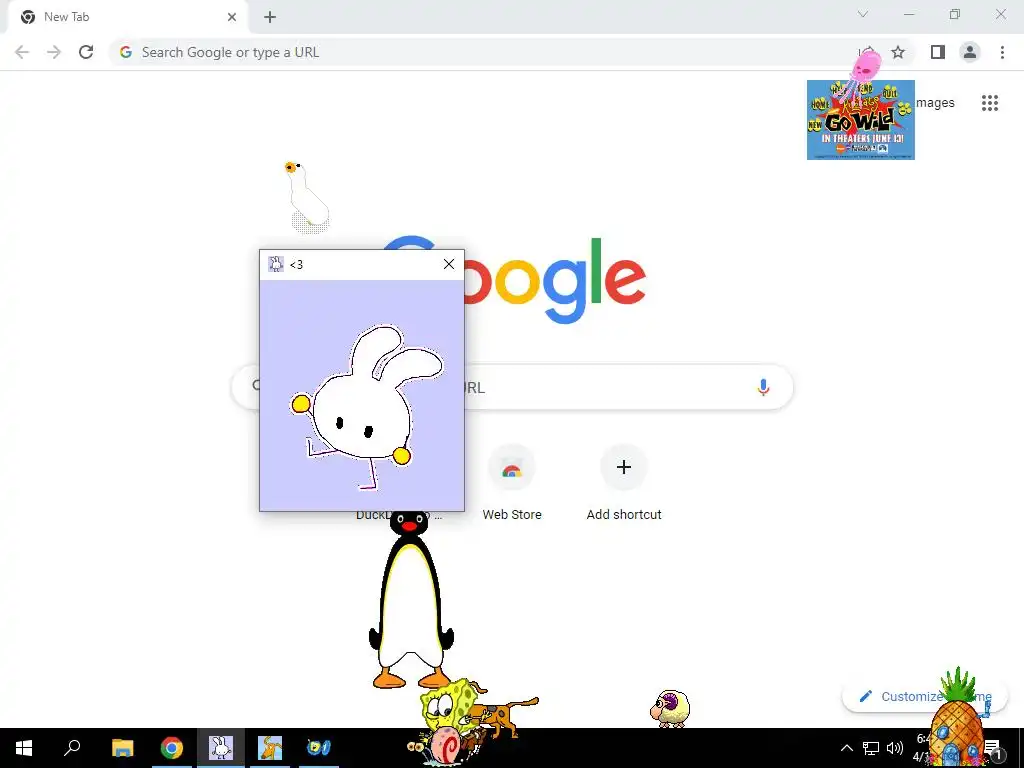Open the Chrome profile avatar

(x=970, y=52)
